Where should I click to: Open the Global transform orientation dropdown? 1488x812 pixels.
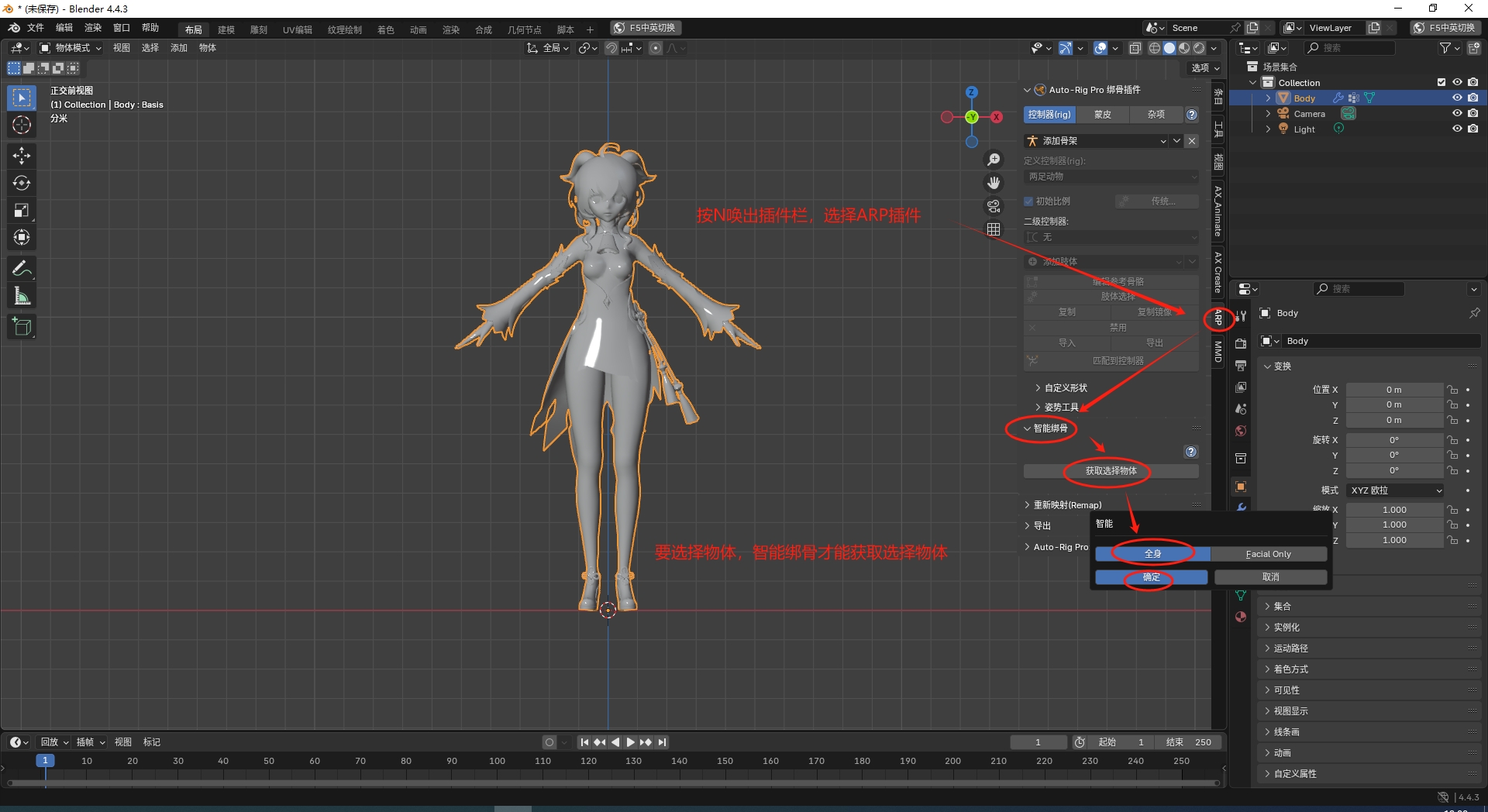click(548, 48)
